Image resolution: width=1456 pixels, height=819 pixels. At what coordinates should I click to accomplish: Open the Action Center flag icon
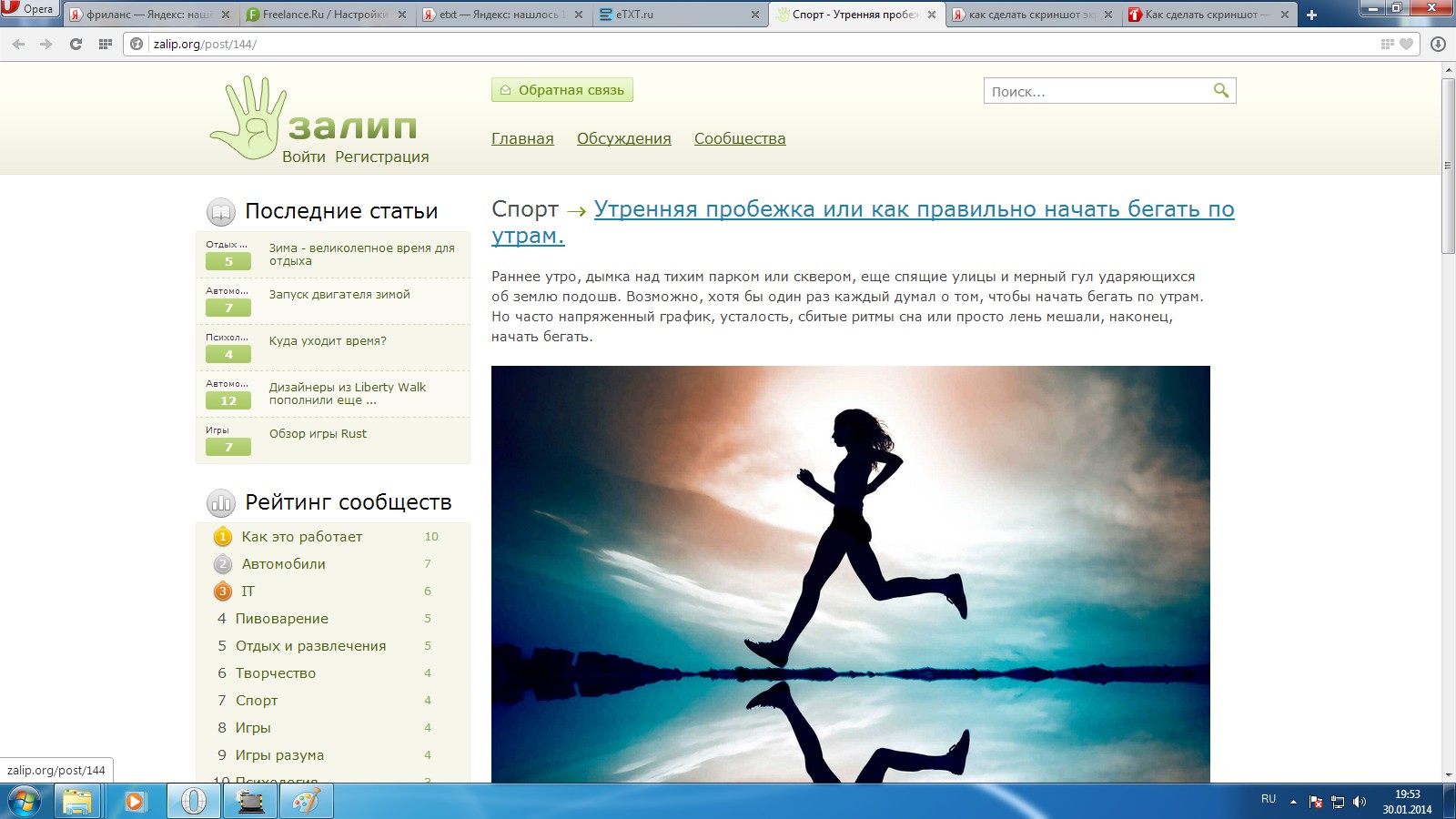(x=1316, y=802)
